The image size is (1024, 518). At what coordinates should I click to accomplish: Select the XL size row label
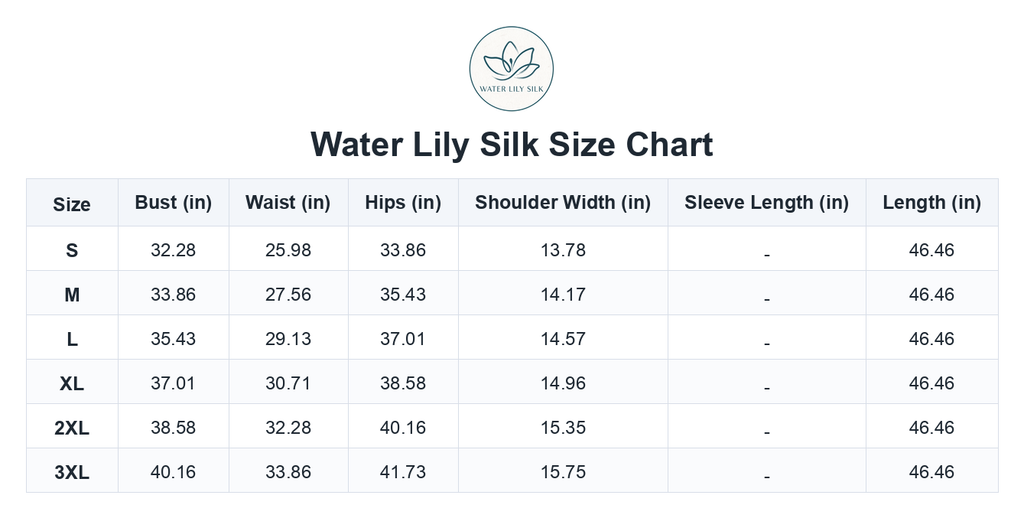coord(72,383)
